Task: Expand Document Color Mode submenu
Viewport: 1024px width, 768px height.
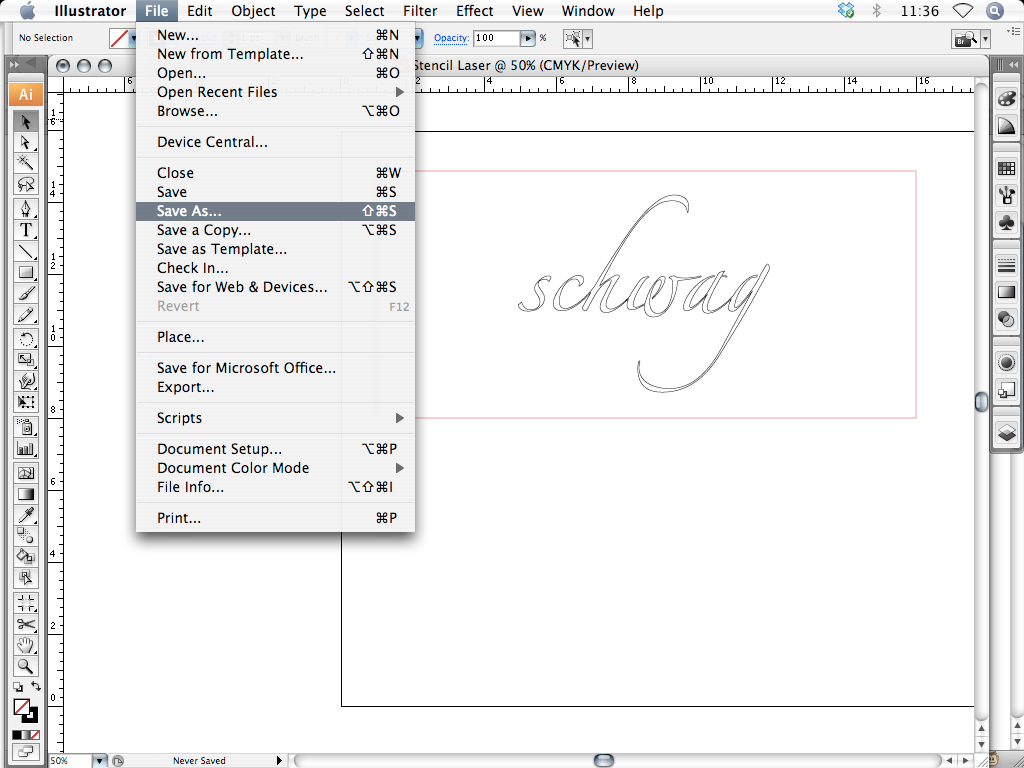Action: (x=275, y=468)
